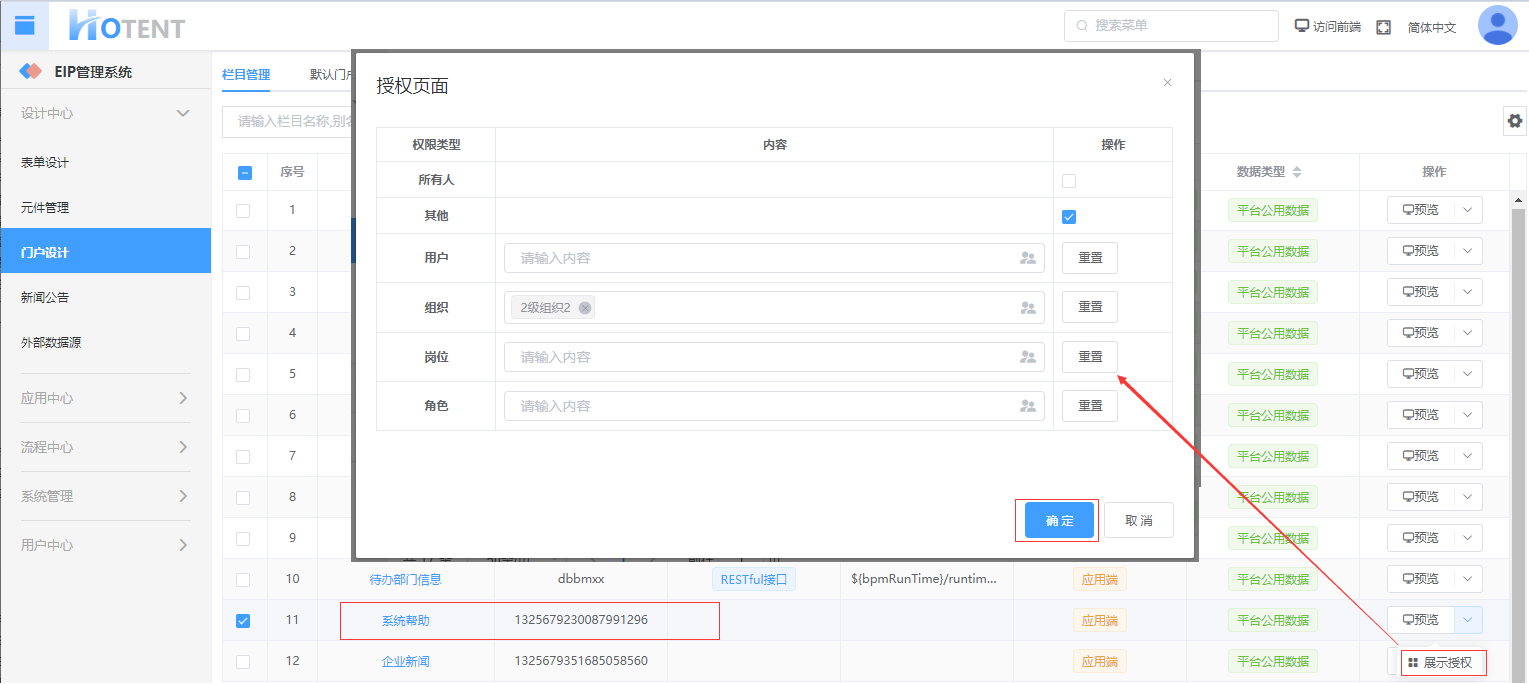This screenshot has width=1529, height=684.
Task: Close the 授权页面 dialog with X
Action: click(x=1167, y=83)
